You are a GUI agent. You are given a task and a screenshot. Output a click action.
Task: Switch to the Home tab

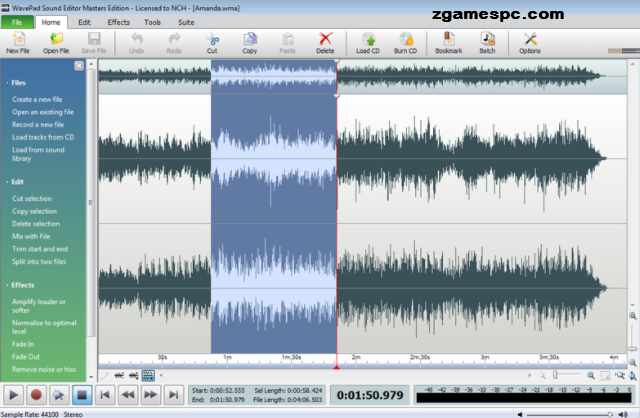(51, 22)
